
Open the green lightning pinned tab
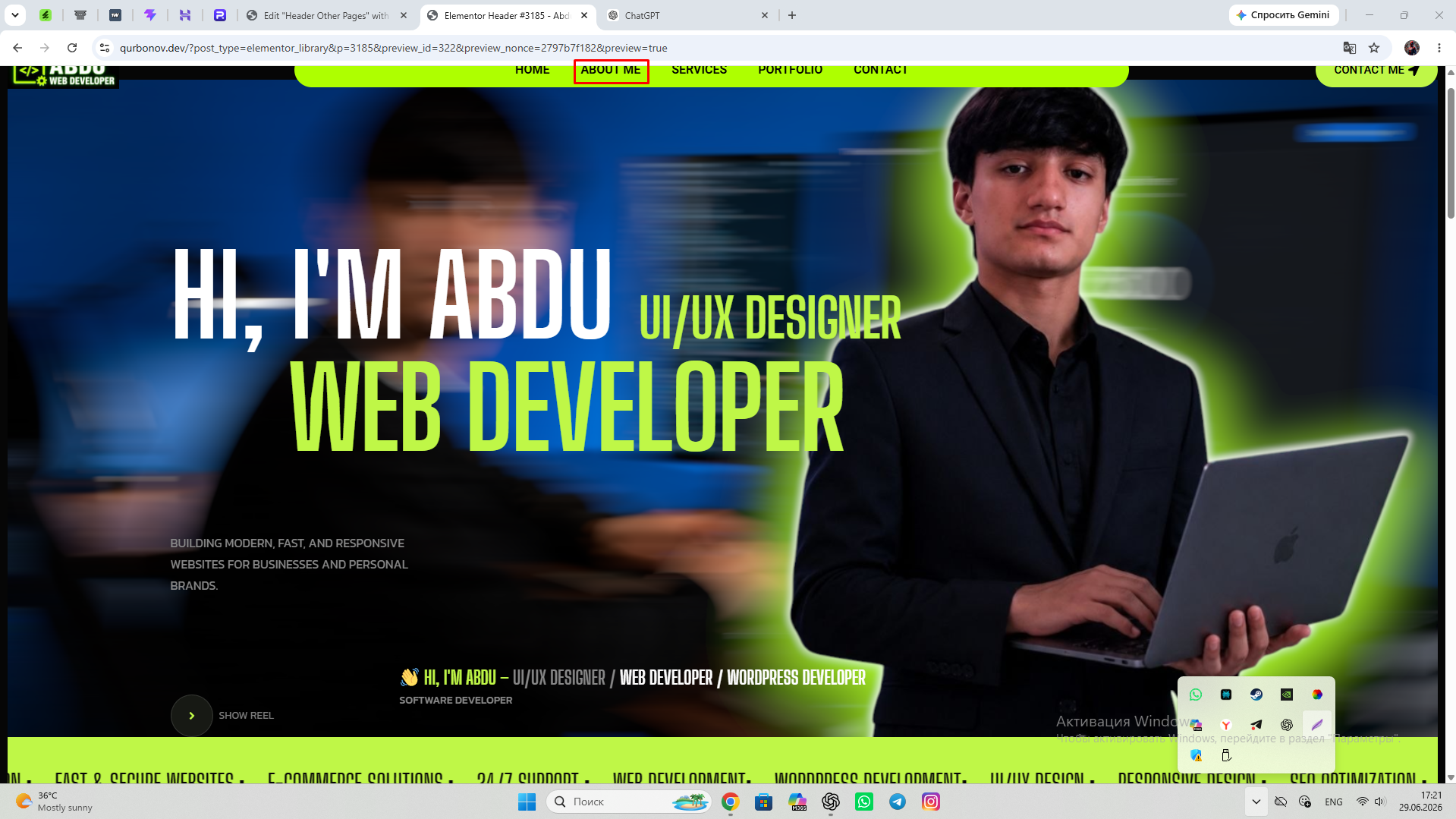[x=46, y=15]
